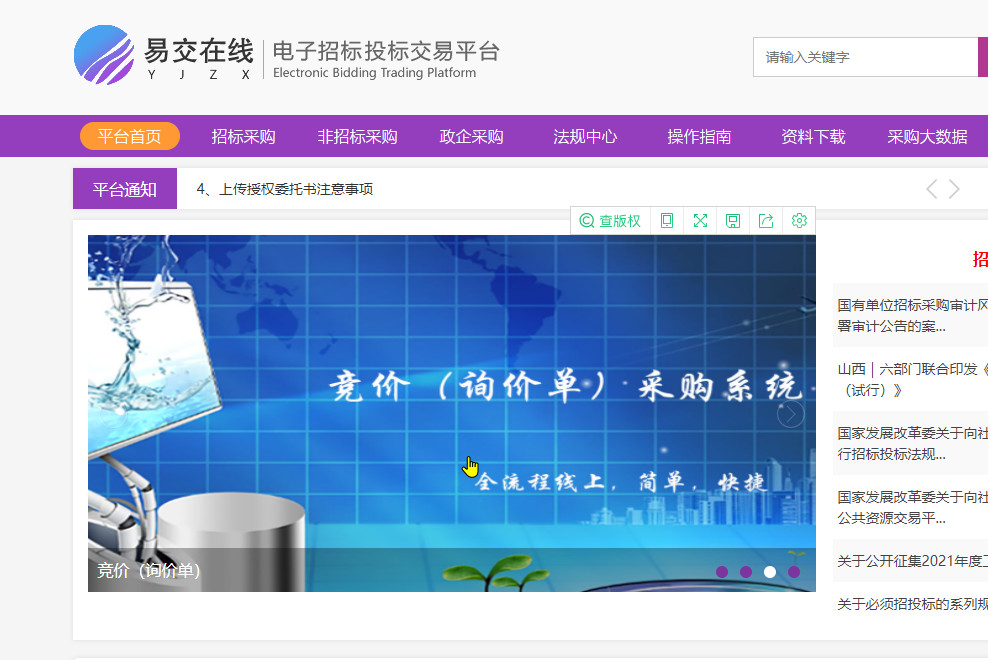Select the second carousel dot indicator
Screen dimensions: 988x660
point(746,572)
